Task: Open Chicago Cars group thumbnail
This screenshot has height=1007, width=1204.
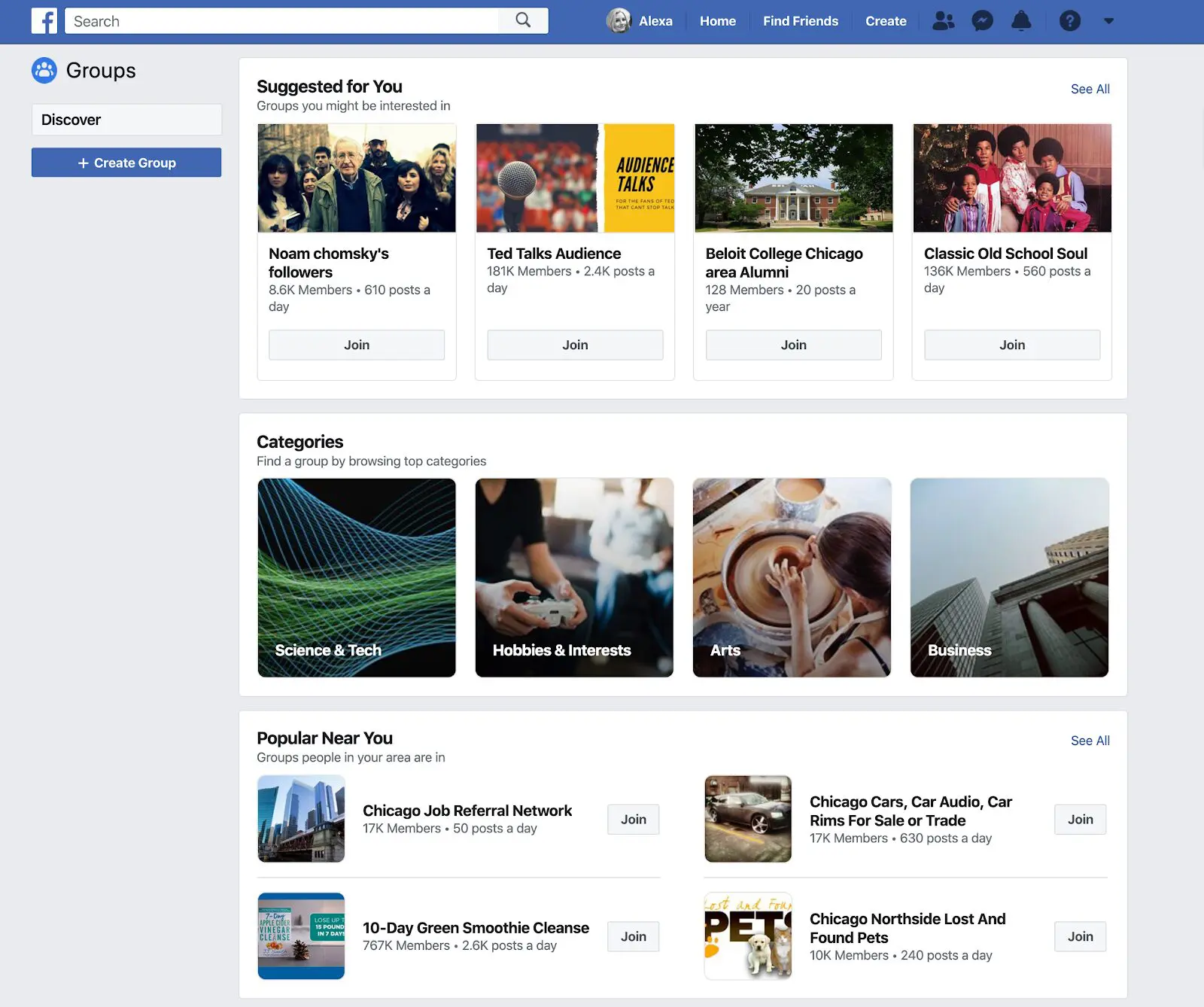Action: pyautogui.click(x=748, y=819)
